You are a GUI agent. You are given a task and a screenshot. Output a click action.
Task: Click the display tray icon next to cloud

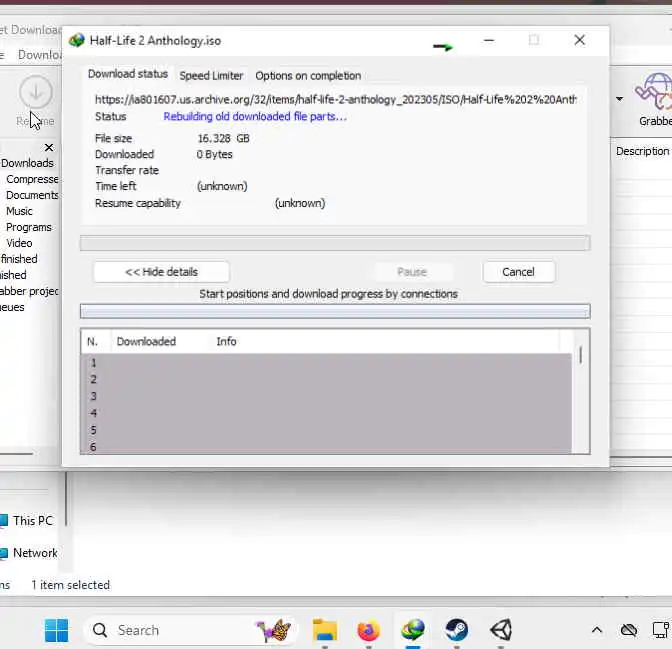[661, 629]
